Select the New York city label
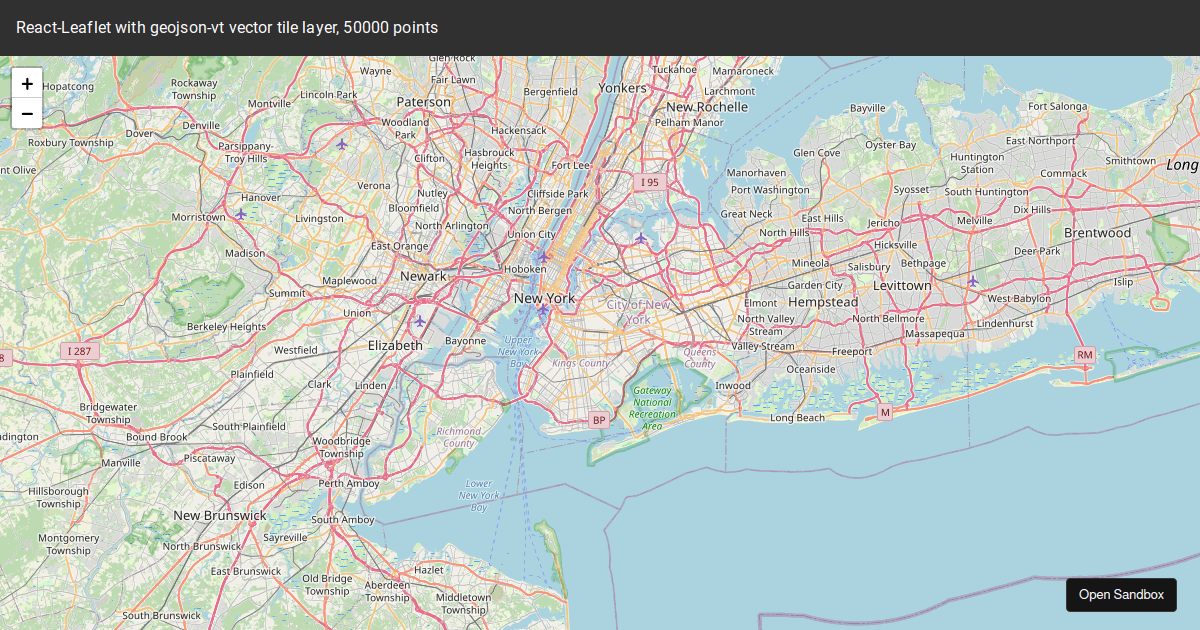The width and height of the screenshot is (1200, 630). coord(544,298)
